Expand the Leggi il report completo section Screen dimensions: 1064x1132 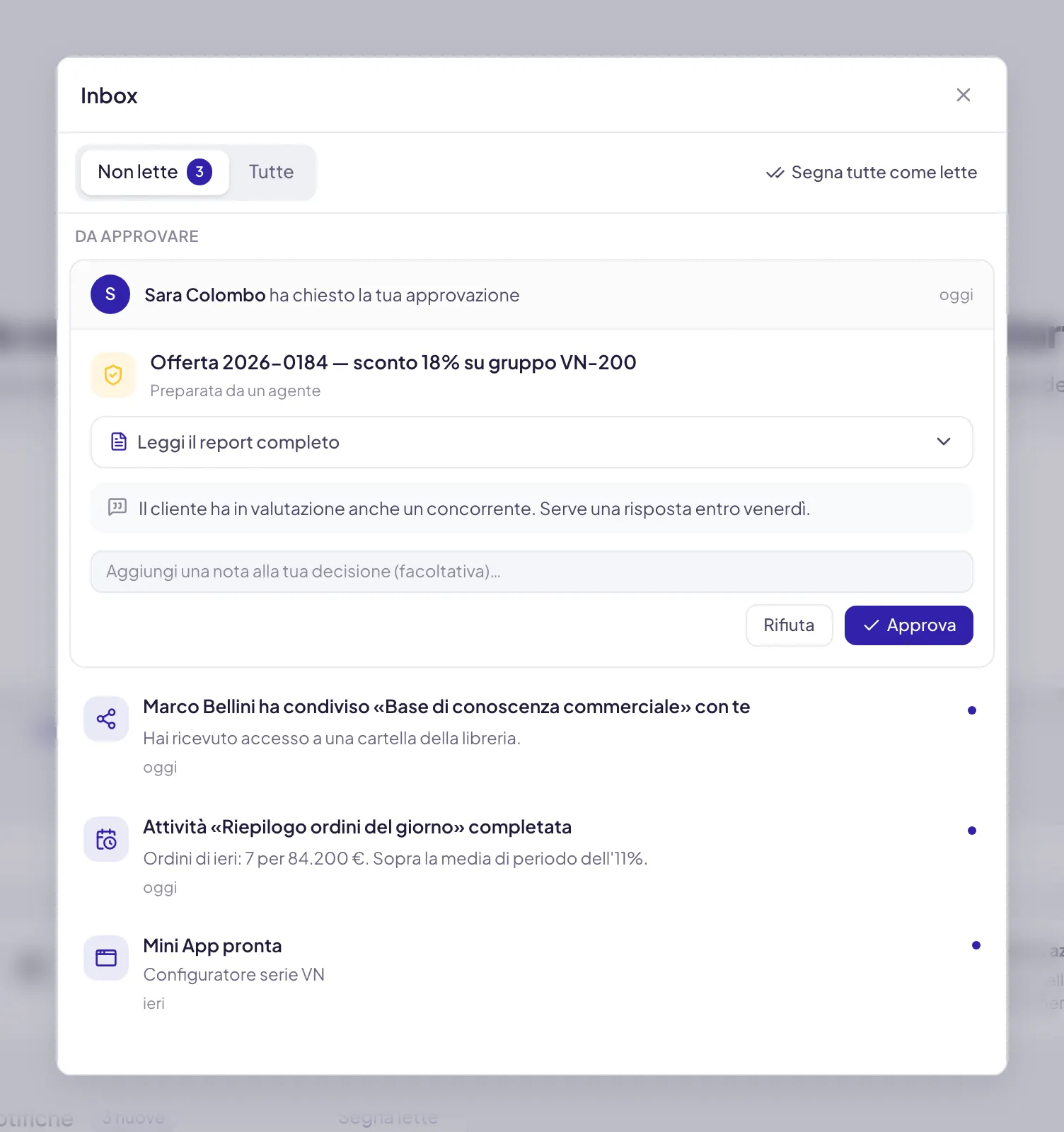(532, 442)
